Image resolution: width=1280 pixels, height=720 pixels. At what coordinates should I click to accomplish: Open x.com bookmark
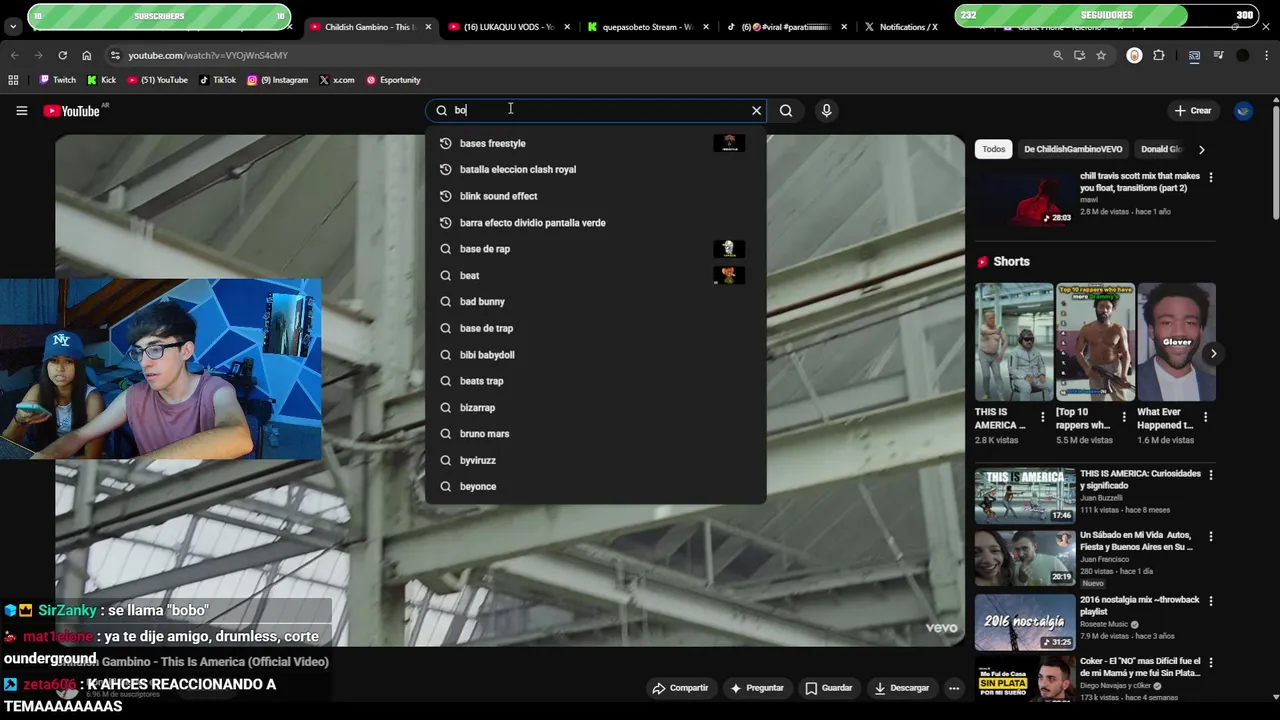coord(337,80)
